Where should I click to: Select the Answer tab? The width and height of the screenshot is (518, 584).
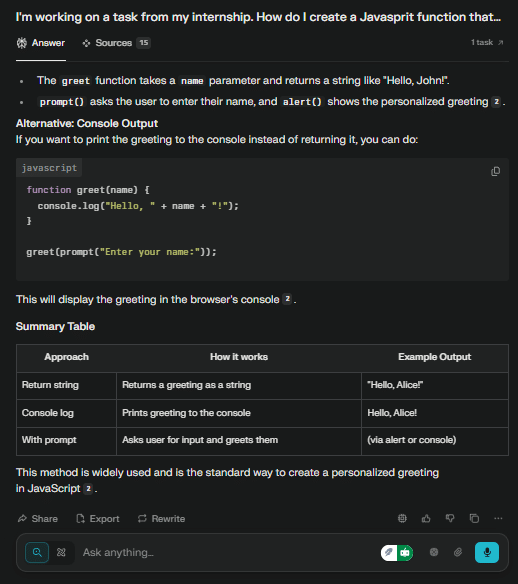tap(41, 43)
